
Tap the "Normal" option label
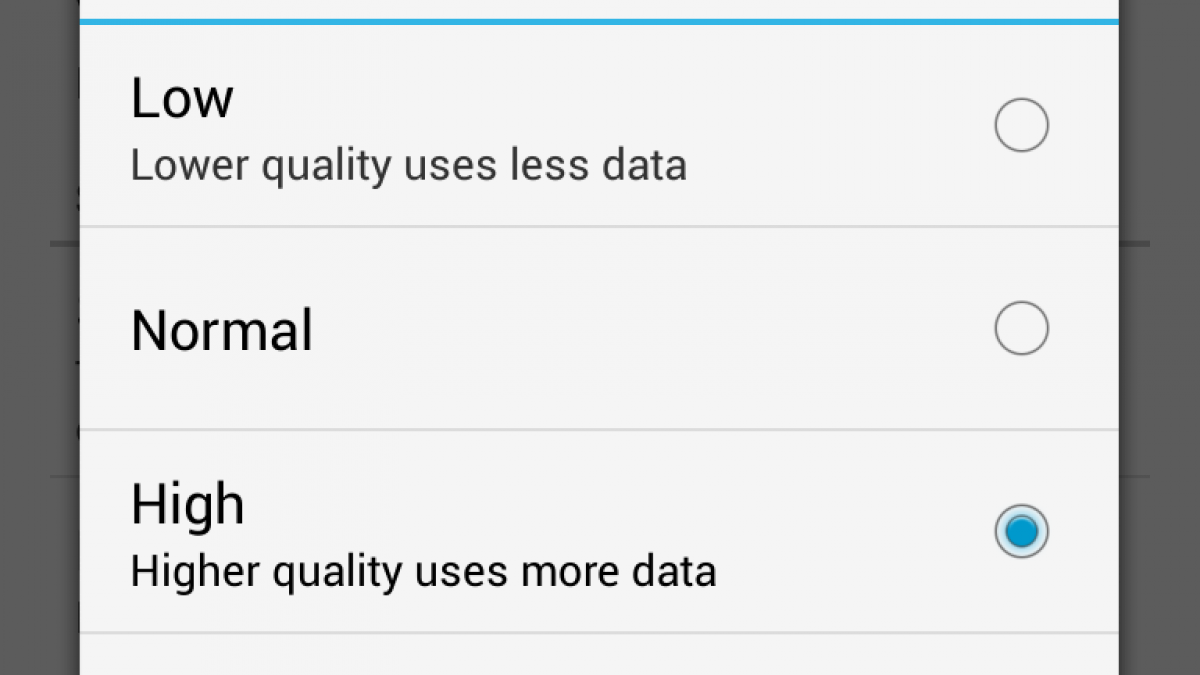pyautogui.click(x=221, y=330)
